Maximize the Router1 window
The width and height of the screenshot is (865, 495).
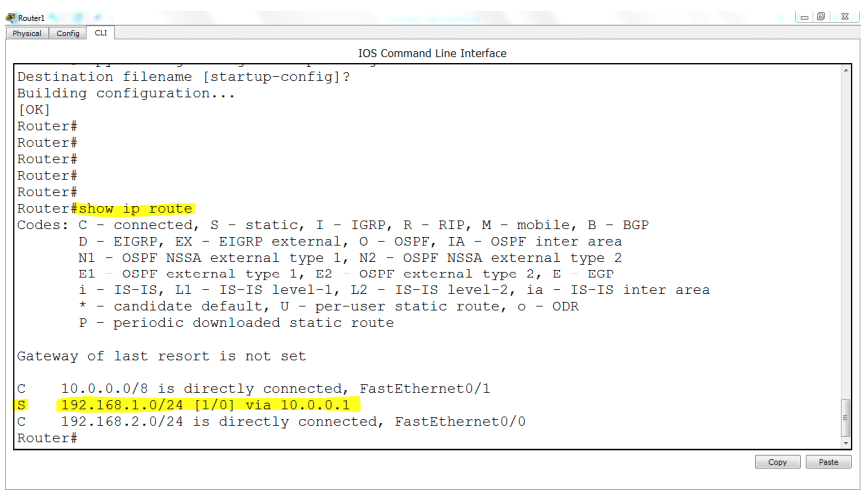pos(821,17)
